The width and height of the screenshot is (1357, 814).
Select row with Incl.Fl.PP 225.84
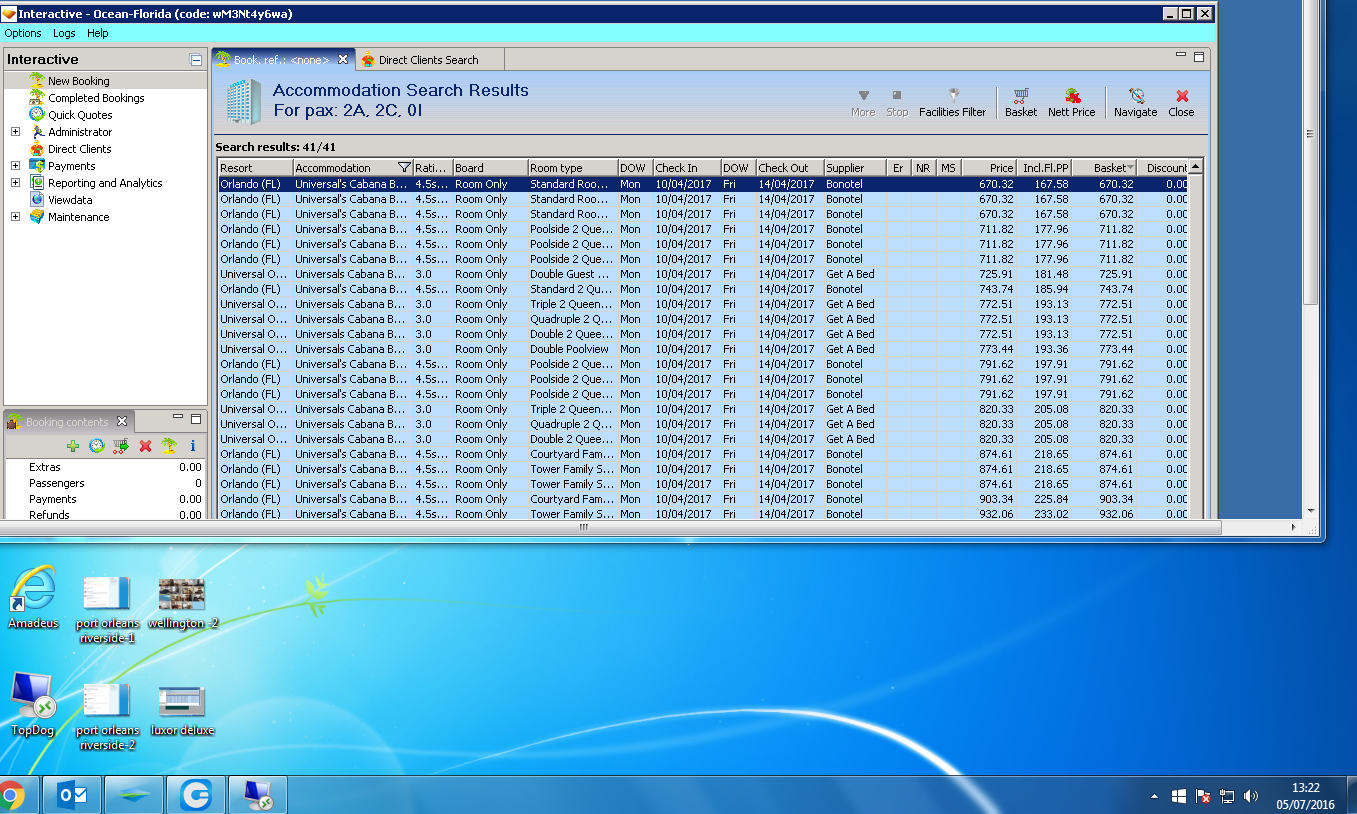[x=703, y=499]
